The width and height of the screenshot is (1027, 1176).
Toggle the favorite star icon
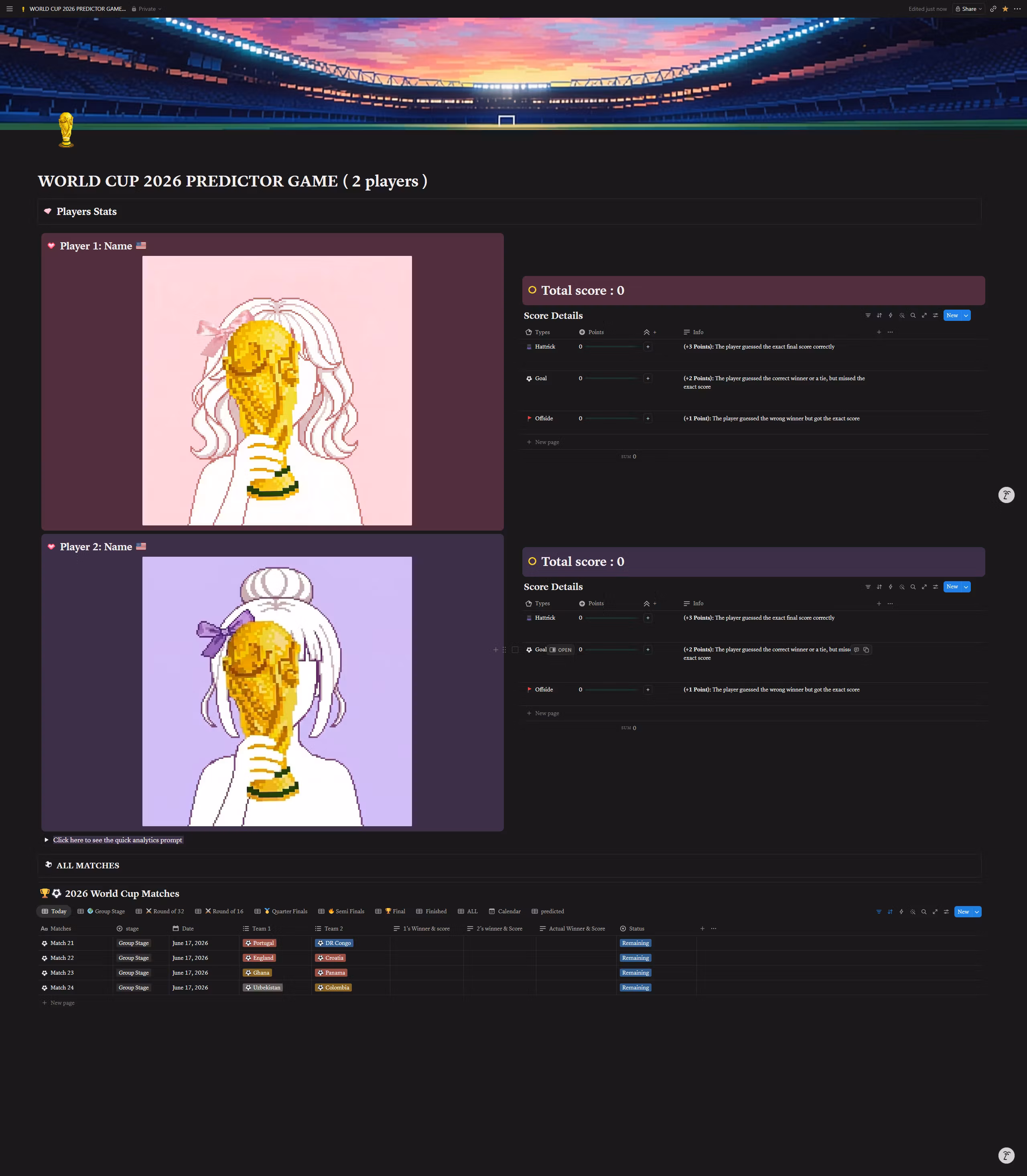pos(1005,8)
